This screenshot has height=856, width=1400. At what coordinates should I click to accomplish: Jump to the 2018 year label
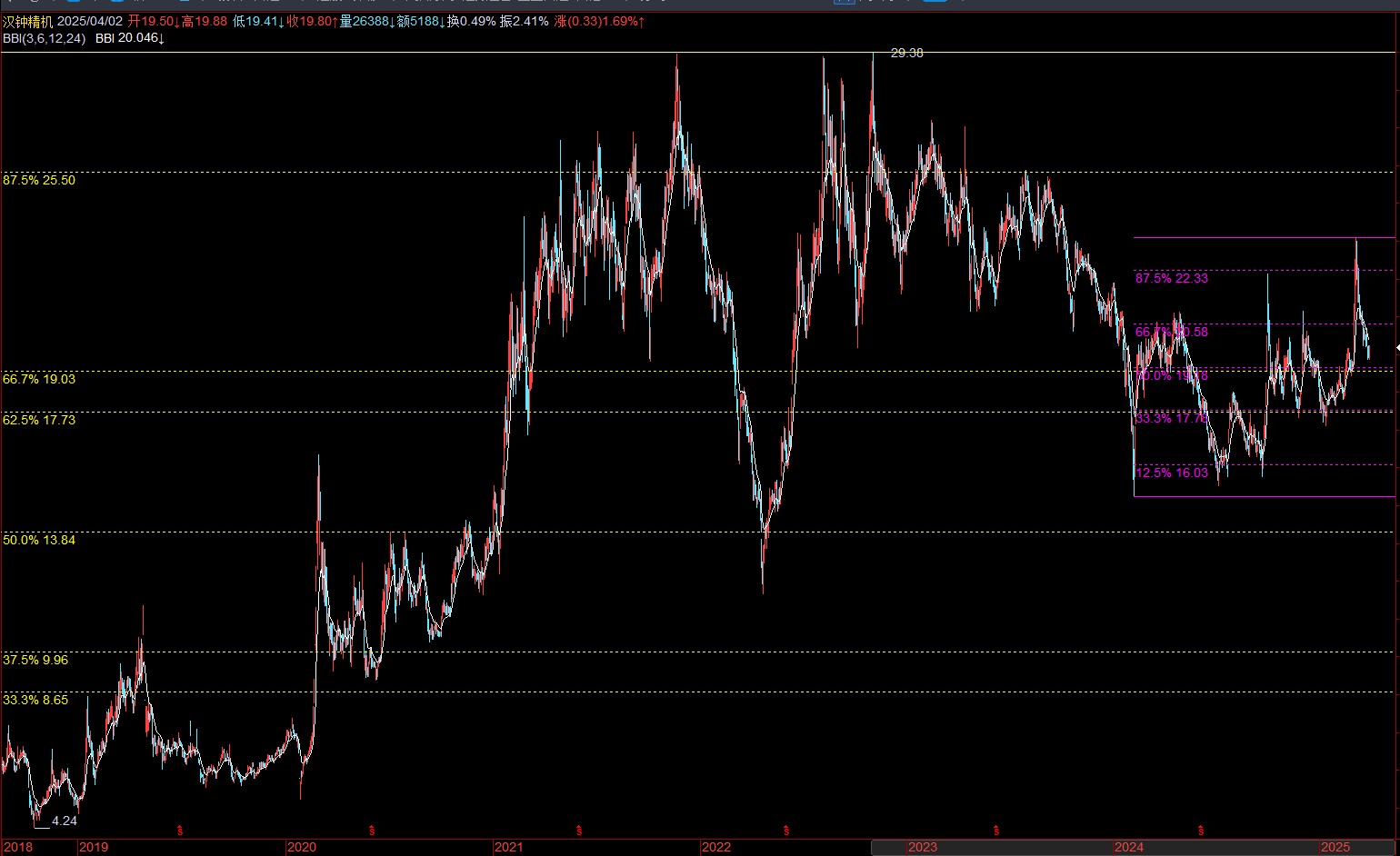(17, 847)
